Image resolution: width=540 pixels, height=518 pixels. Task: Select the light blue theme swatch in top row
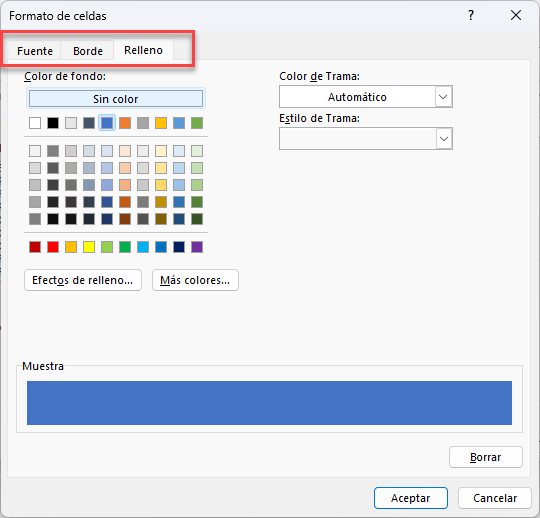point(179,123)
